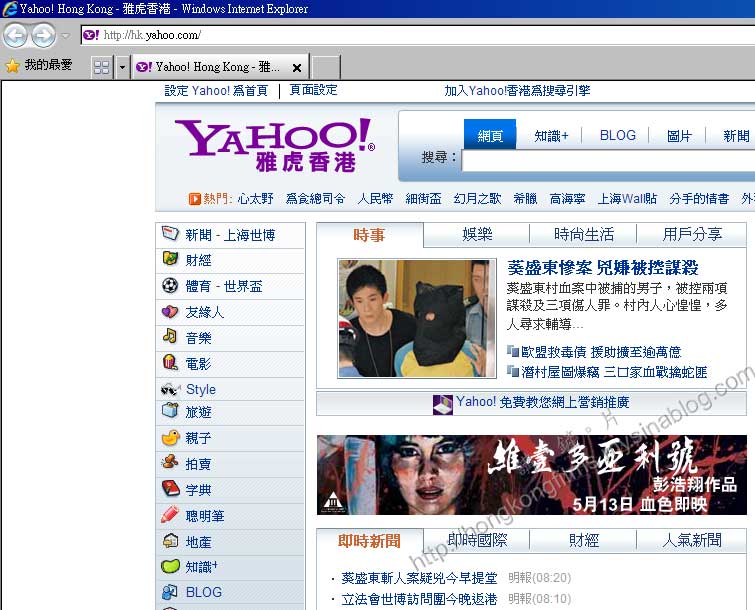Switch to the 娛樂 news tab
The image size is (755, 610).
[477, 235]
